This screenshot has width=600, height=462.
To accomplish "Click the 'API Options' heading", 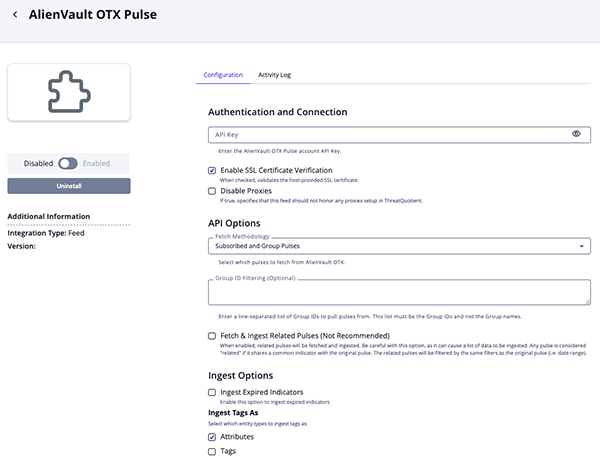I will (234, 223).
